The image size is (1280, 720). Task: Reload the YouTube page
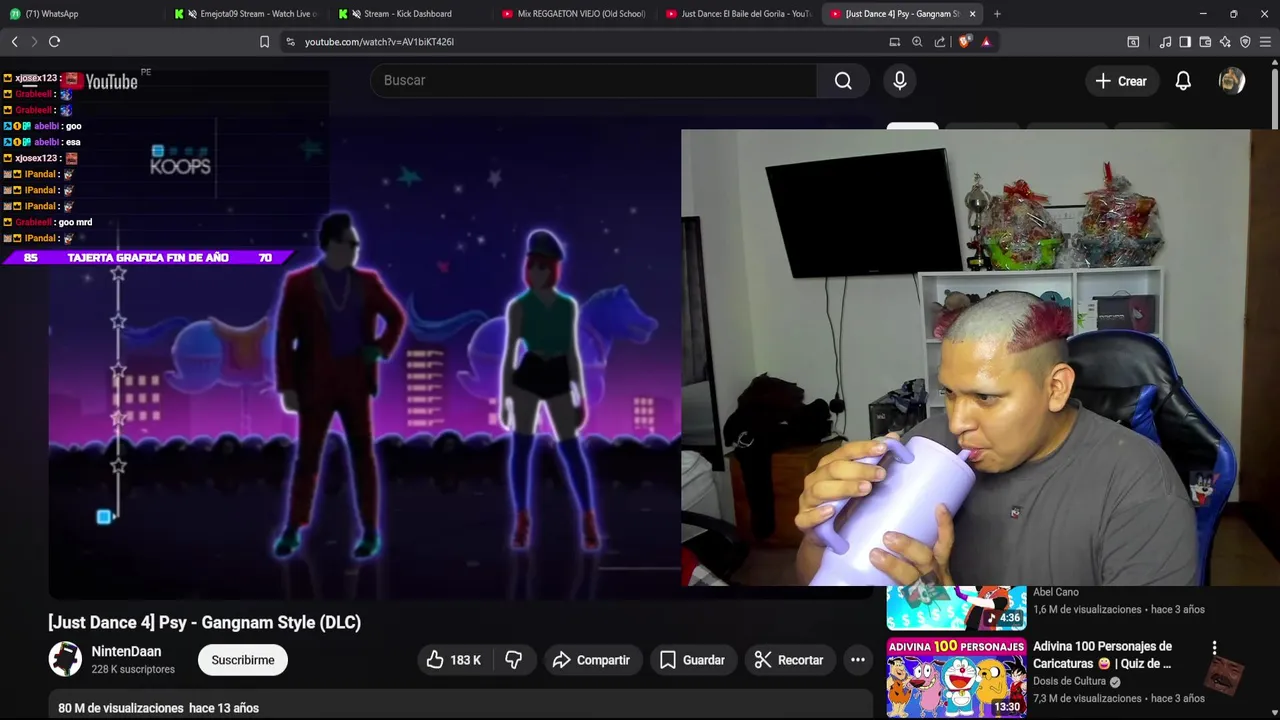[55, 42]
